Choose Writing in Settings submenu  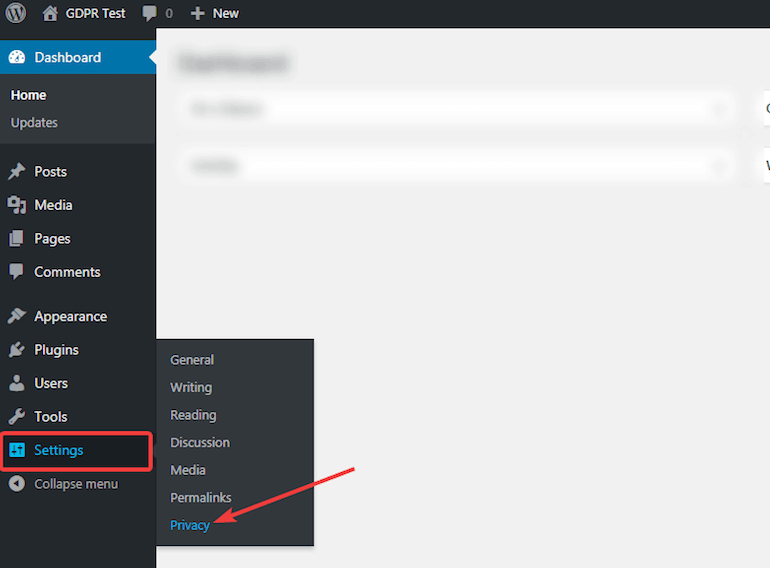click(191, 387)
